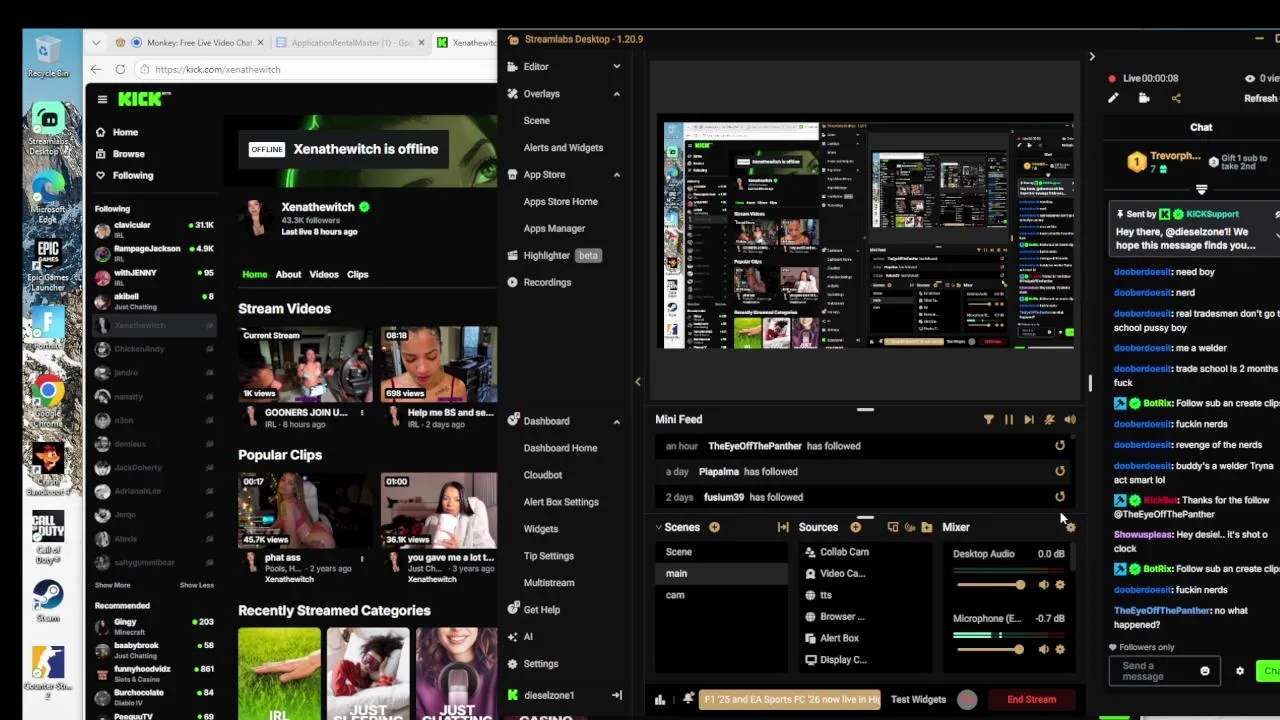The width and height of the screenshot is (1280, 720).
Task: Collapse the Overlays menu section
Action: [x=616, y=93]
